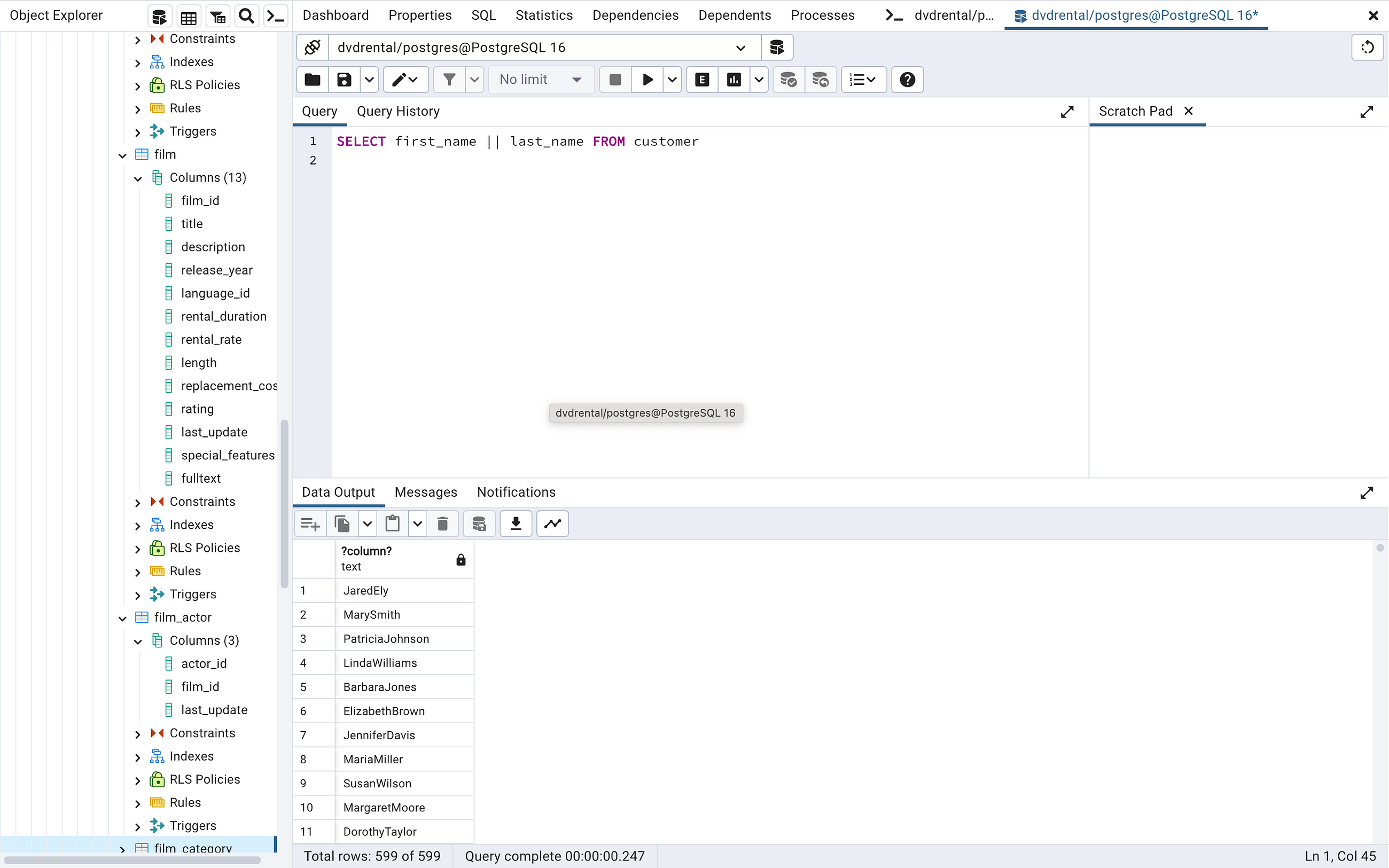Viewport: 1389px width, 868px height.
Task: Click the Edit pencil icon
Action: click(x=405, y=79)
